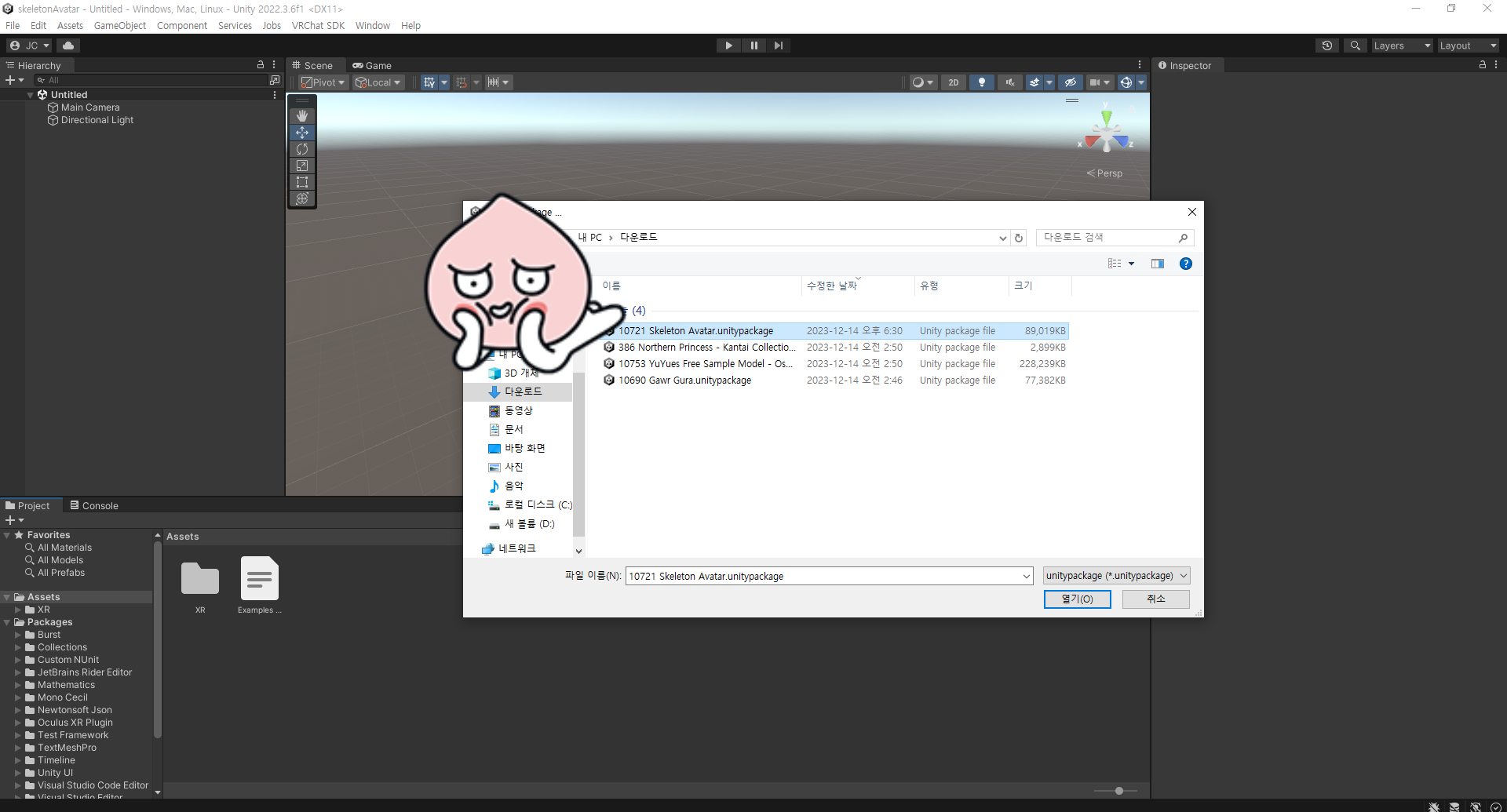1507x812 pixels.
Task: Click Persp projection label in scene gizmo
Action: click(x=1104, y=173)
